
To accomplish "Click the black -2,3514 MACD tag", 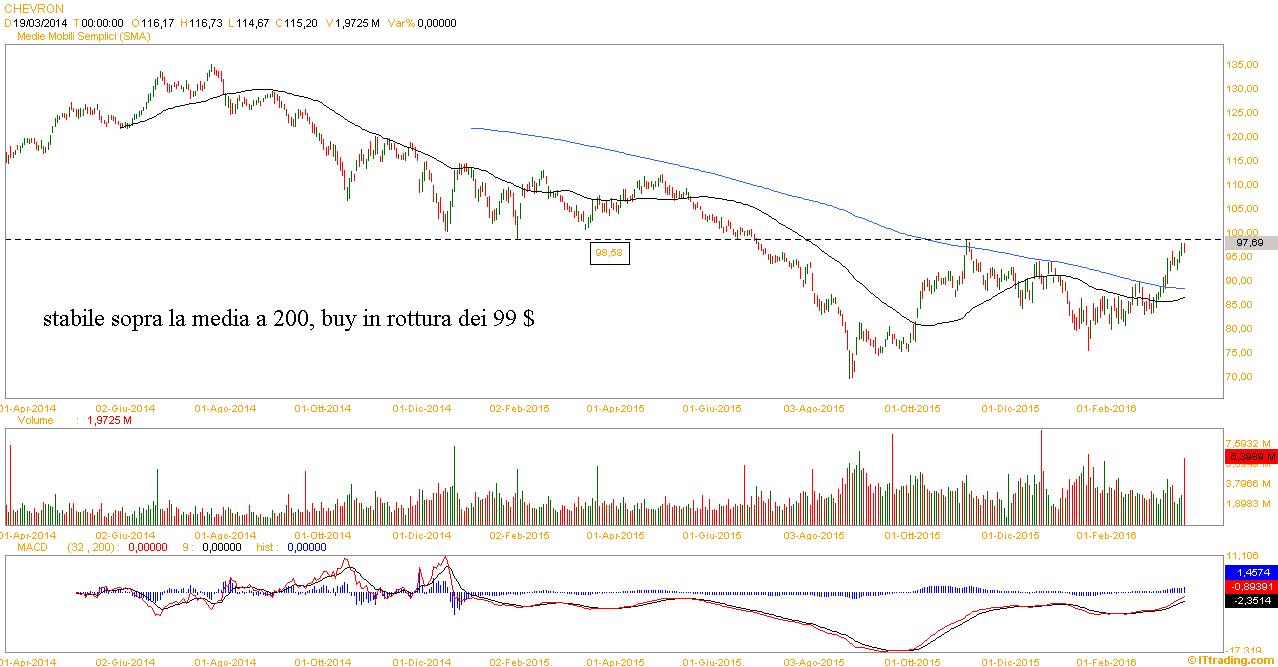I will click(x=1250, y=600).
